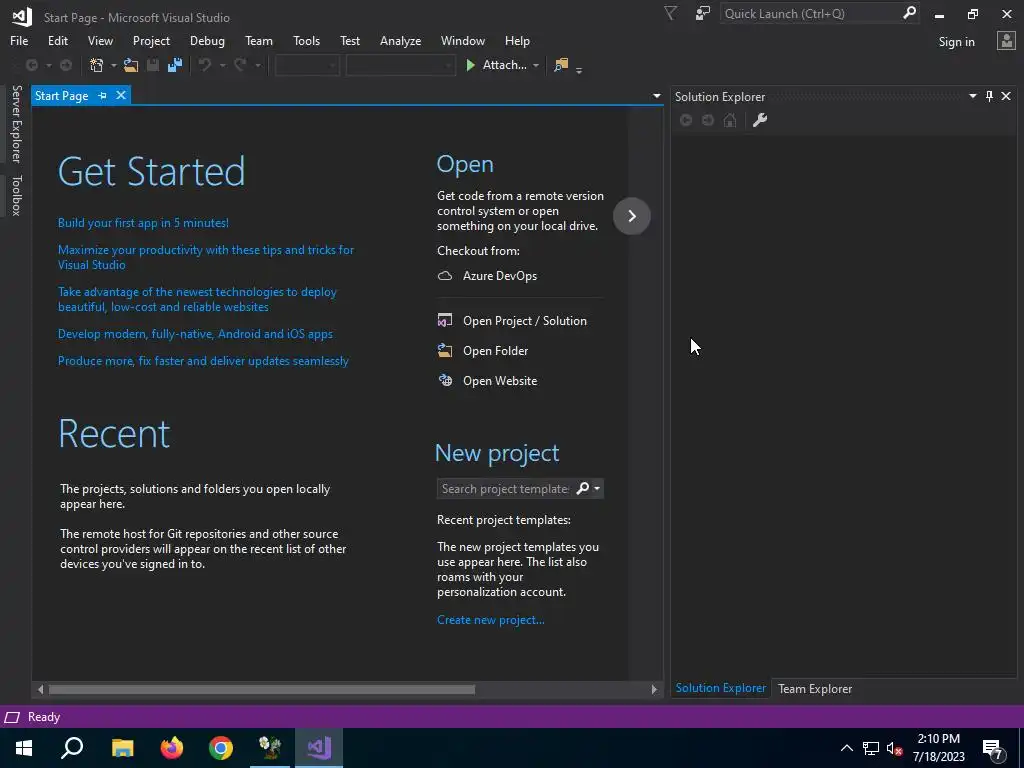
Task: Select the Solution Explorer bottom tab
Action: coord(720,688)
